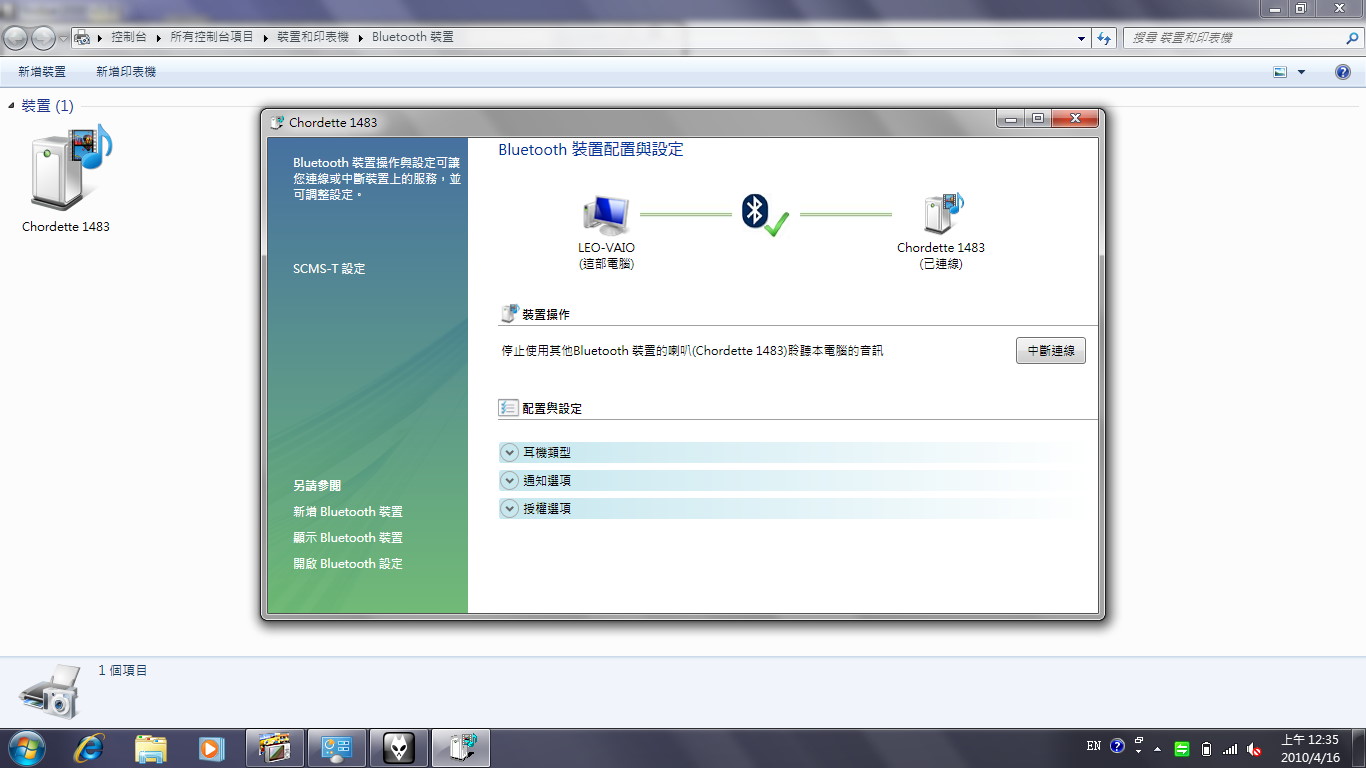
Task: Click the Forward navigation button
Action: coord(43,38)
